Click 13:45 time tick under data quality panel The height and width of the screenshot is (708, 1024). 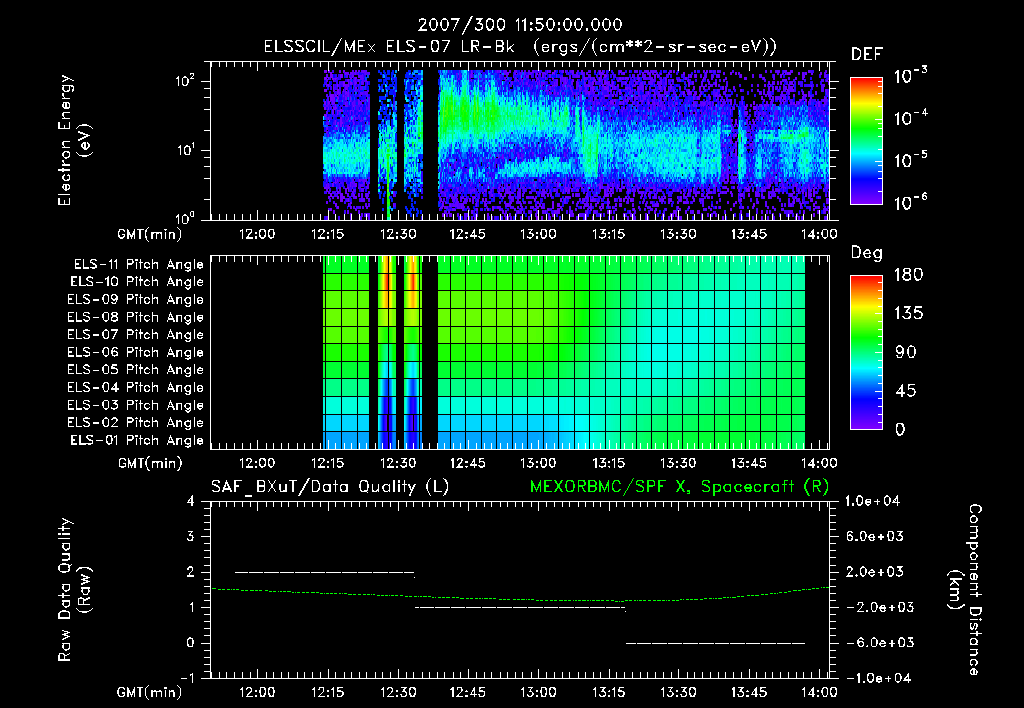[x=749, y=692]
